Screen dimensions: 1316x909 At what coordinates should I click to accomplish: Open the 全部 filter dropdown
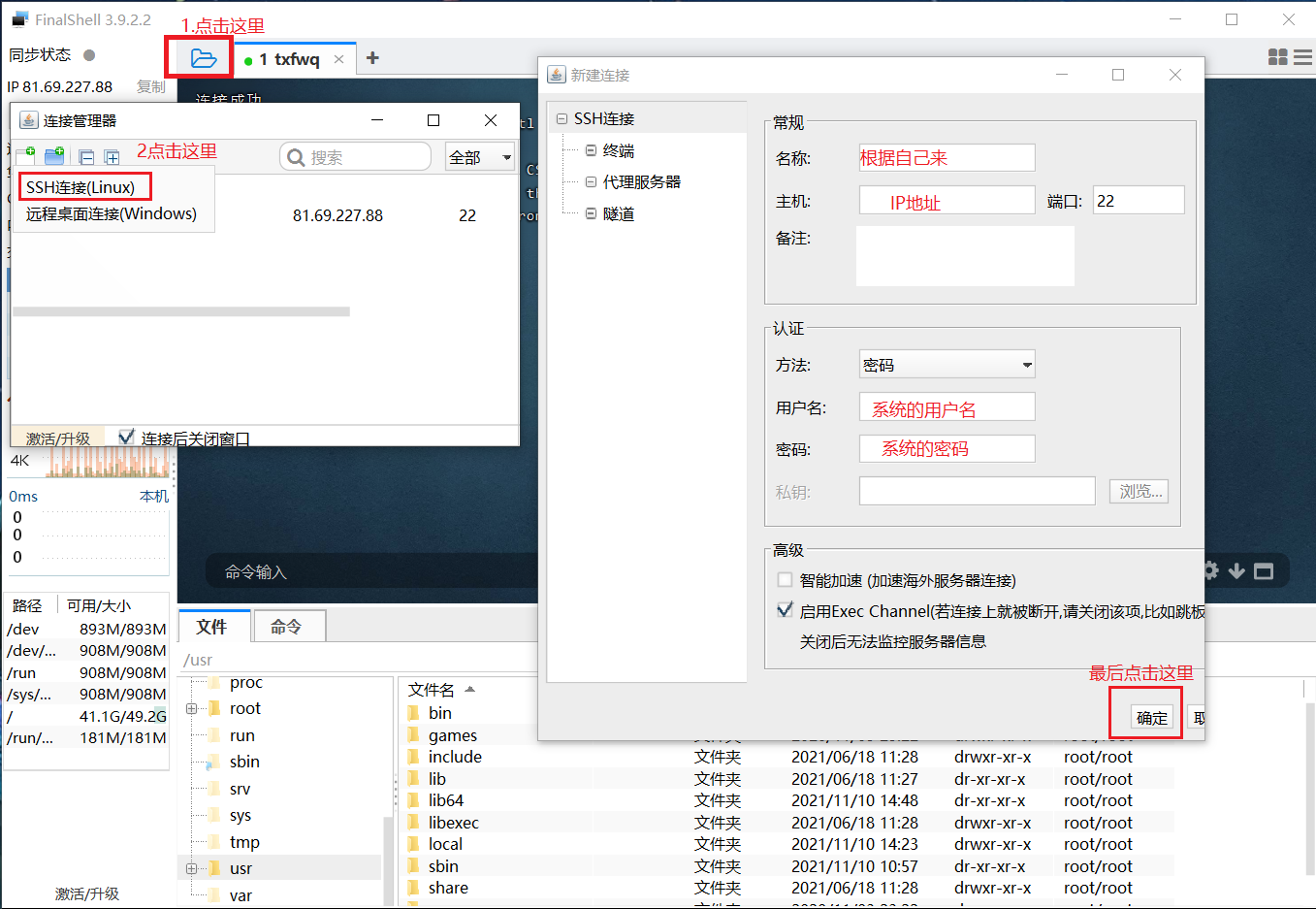click(x=479, y=155)
